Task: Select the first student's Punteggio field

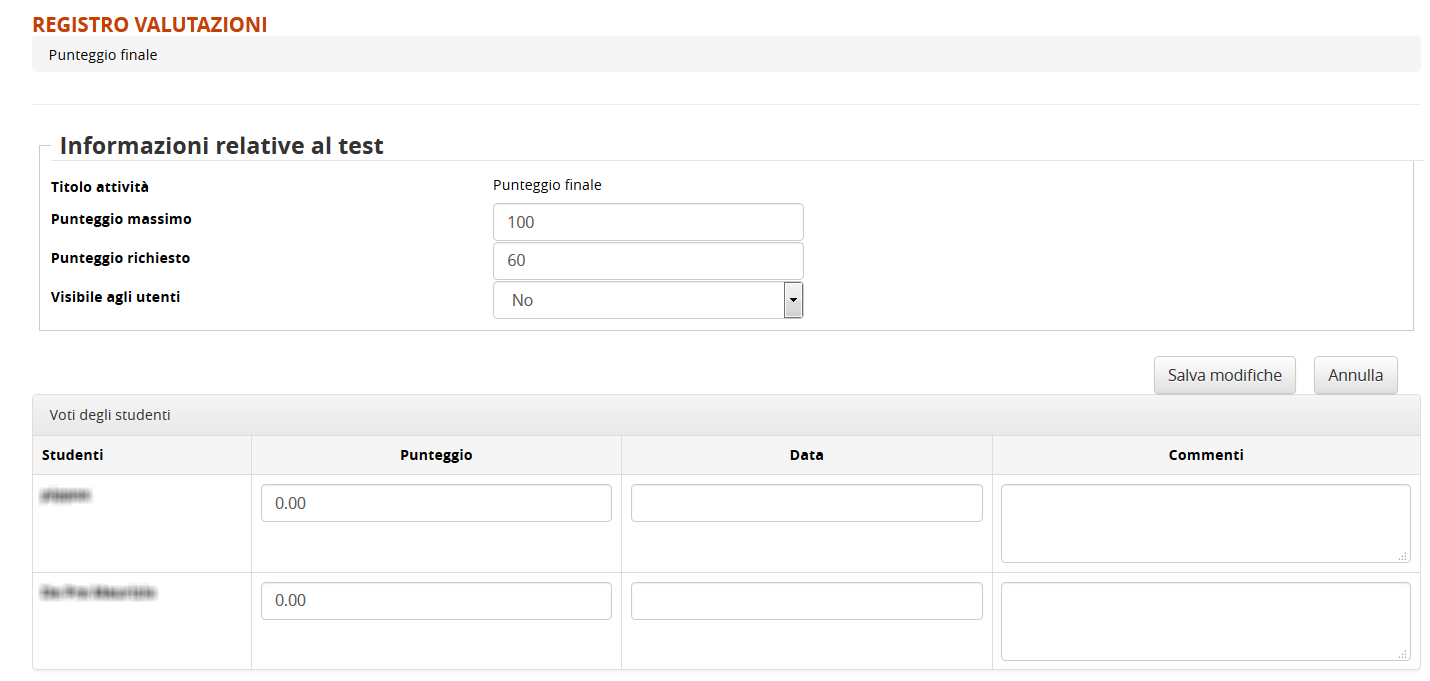Action: (x=436, y=503)
